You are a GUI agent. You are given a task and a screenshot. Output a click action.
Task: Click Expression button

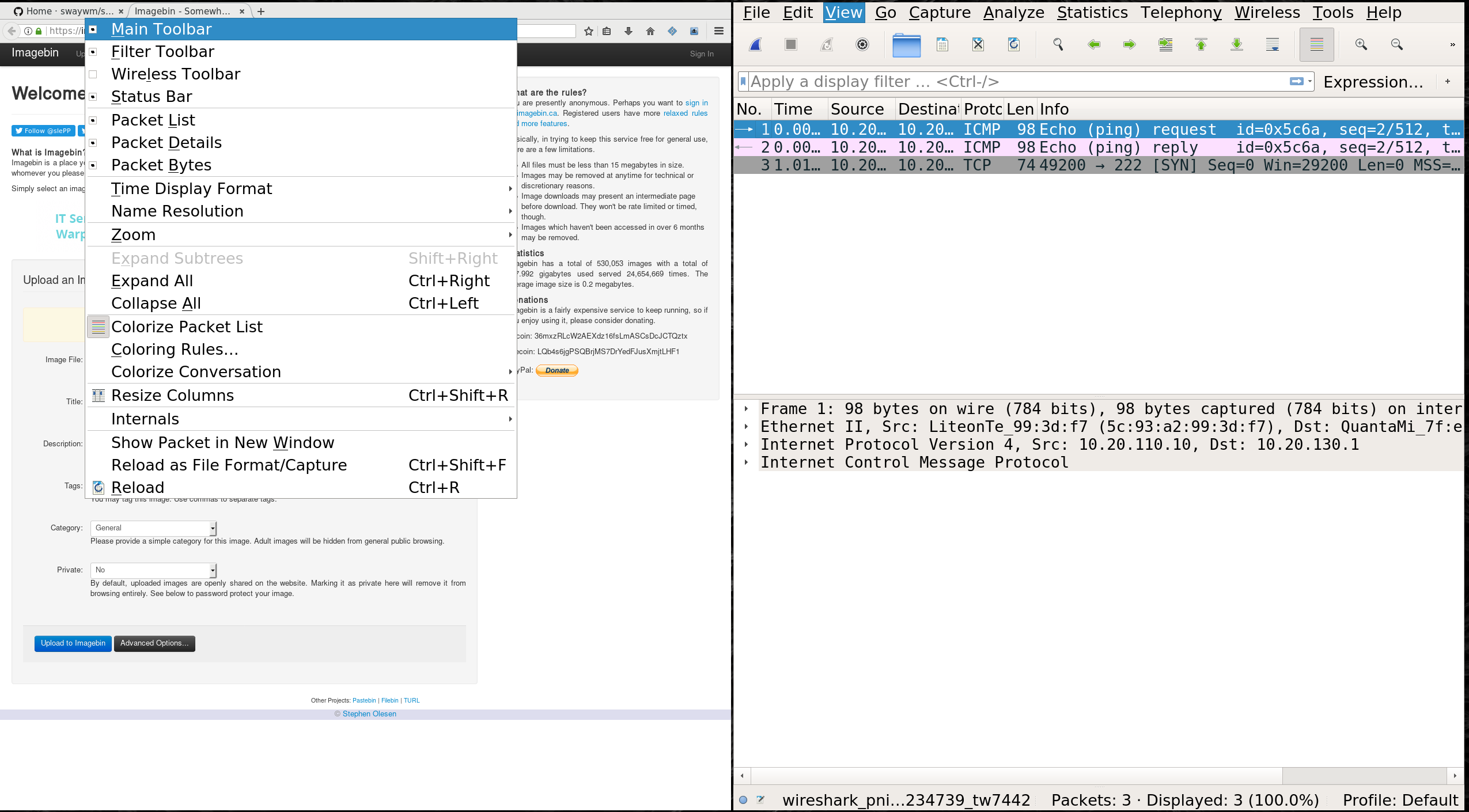coord(1373,82)
